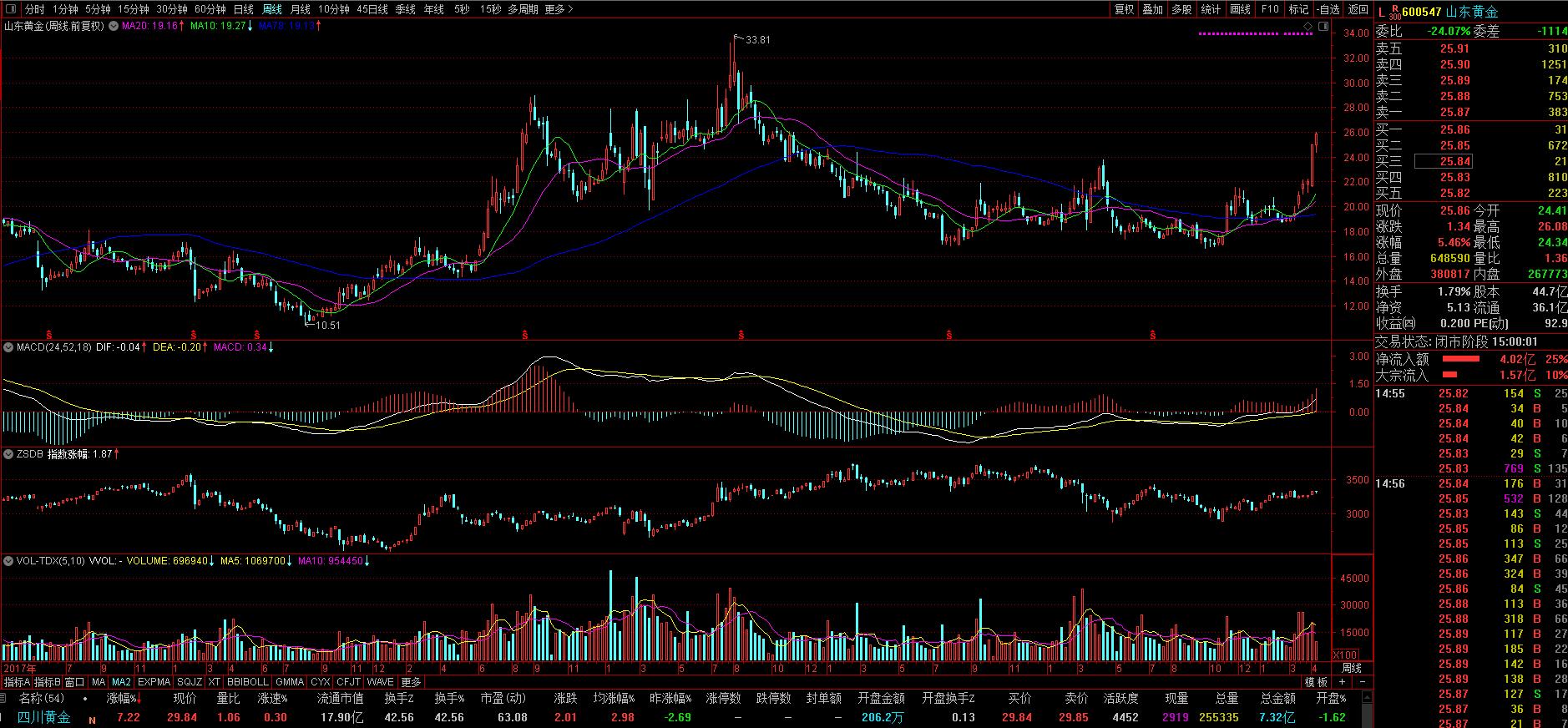Screen dimensions: 1568x728
Task: Click the side panel icon beside the diamond marker
Action: [1322, 27]
